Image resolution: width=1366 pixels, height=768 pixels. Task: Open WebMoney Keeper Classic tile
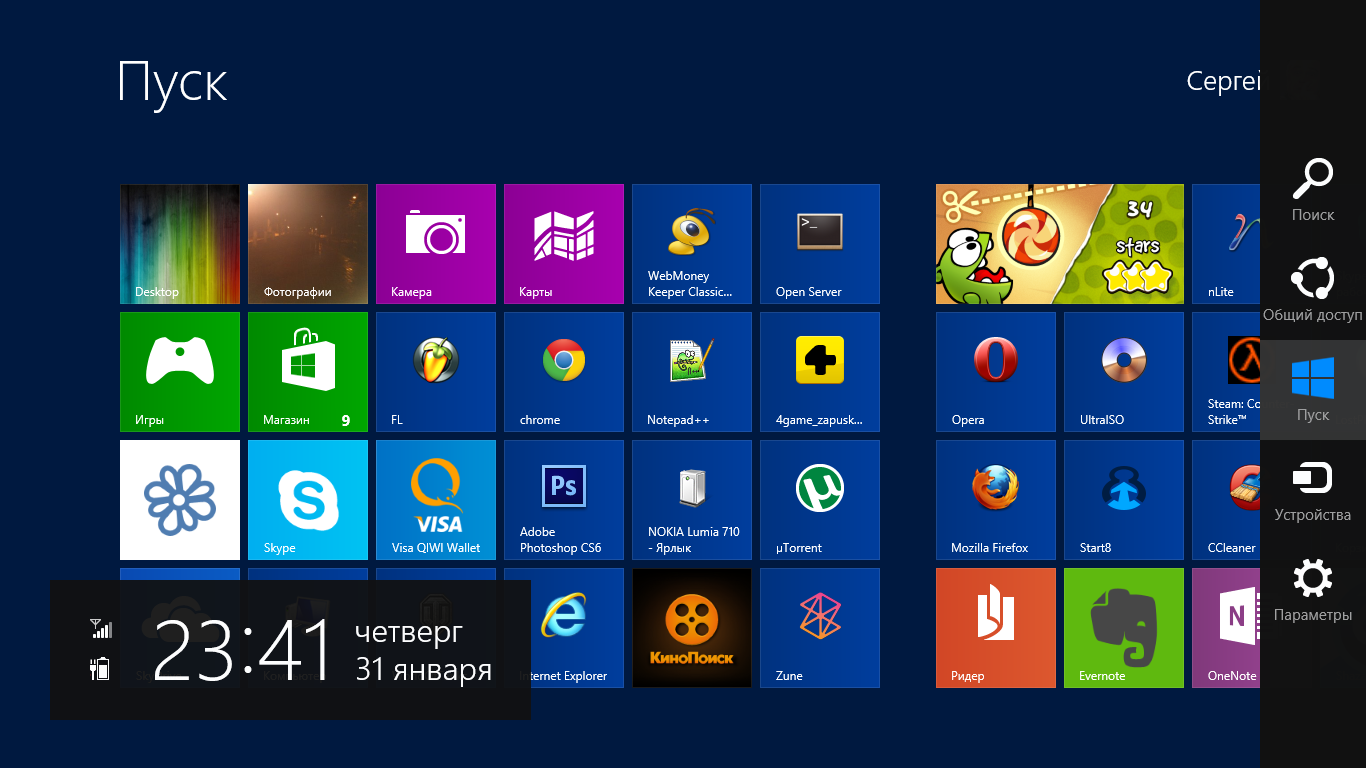(691, 243)
